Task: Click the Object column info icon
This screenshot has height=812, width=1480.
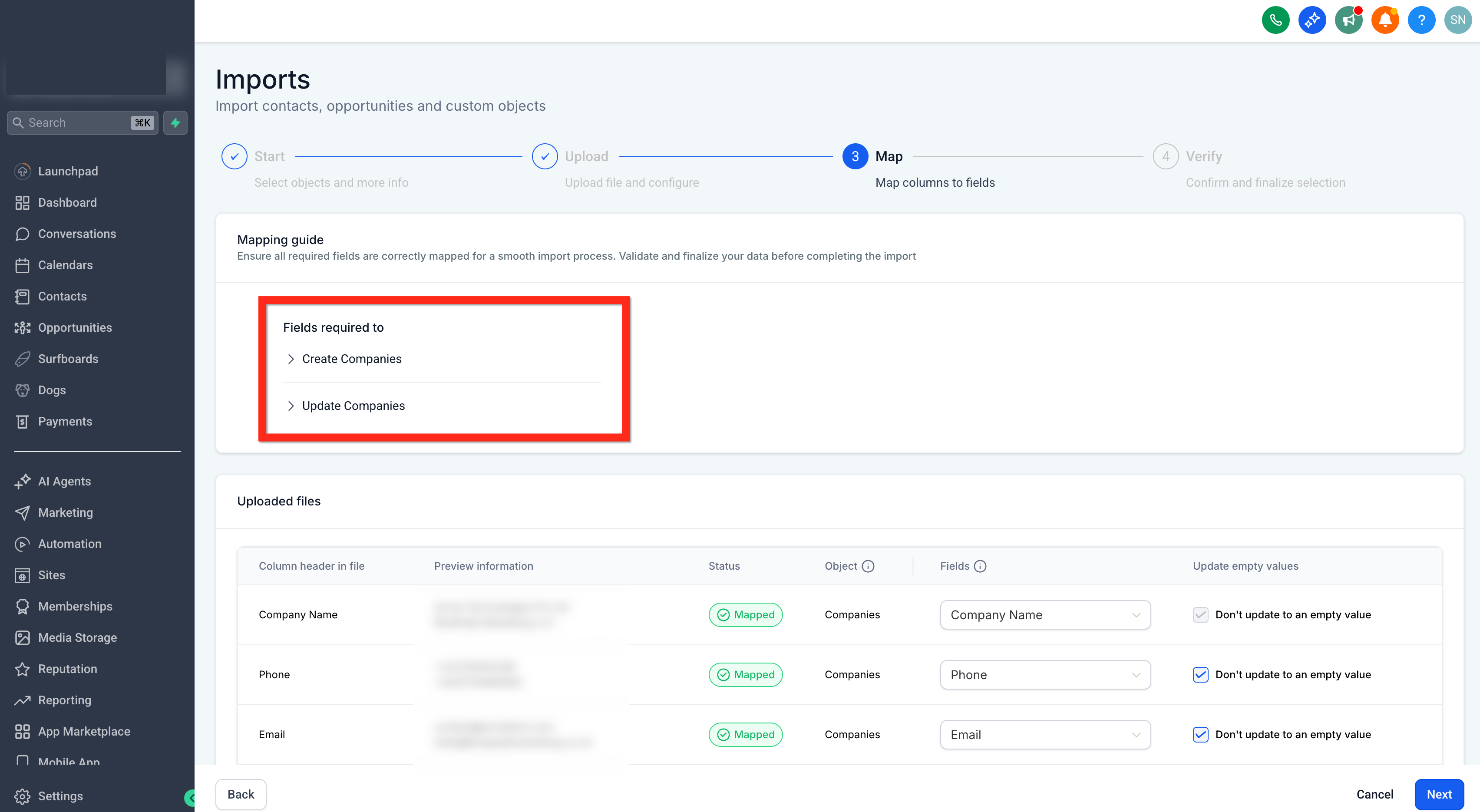Action: point(868,566)
